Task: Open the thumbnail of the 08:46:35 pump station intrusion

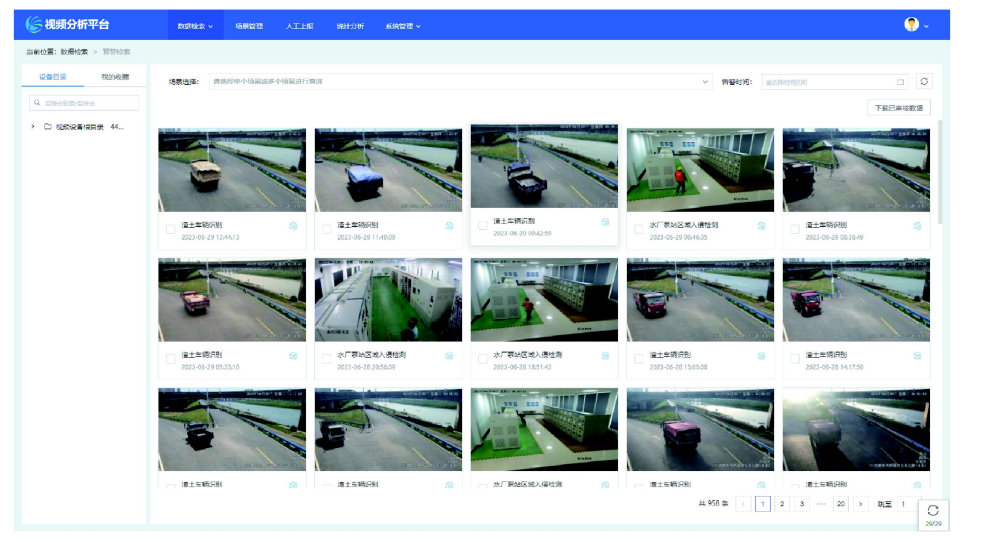Action: click(700, 170)
